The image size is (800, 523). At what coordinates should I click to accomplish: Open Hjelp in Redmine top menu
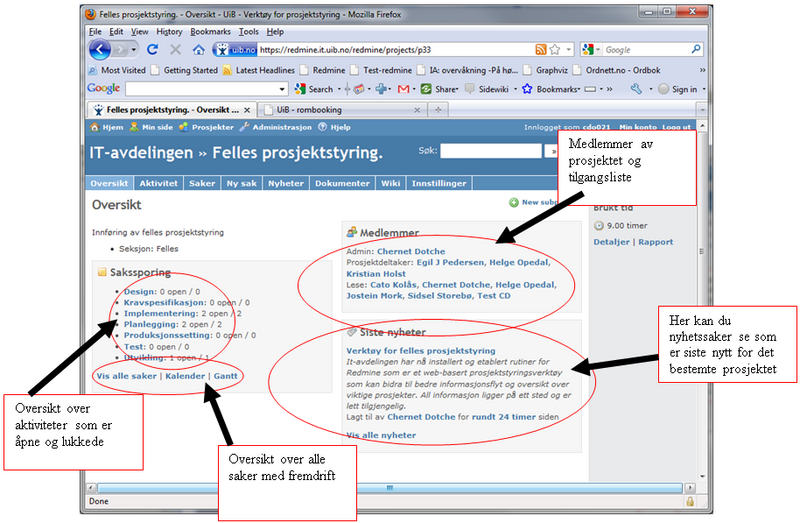tap(335, 127)
